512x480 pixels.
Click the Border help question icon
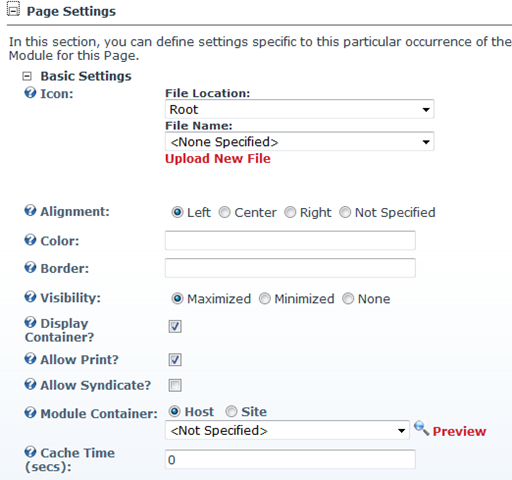coord(30,267)
